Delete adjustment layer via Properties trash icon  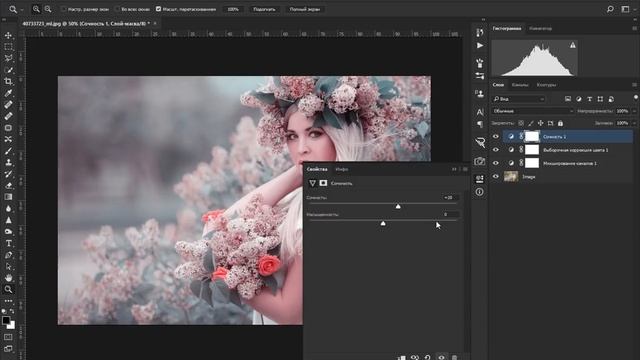tap(454, 357)
